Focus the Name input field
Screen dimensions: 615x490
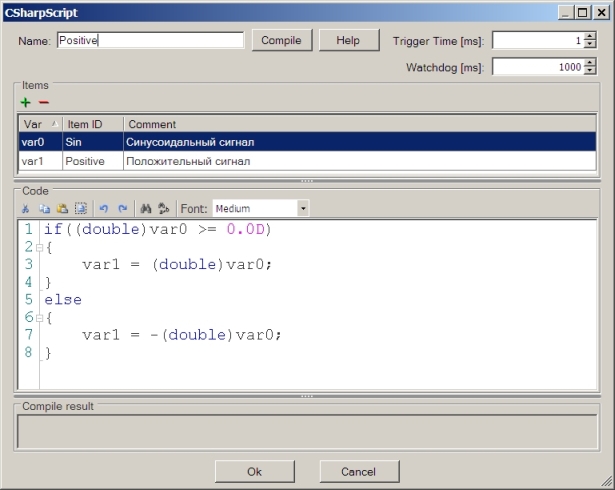(x=150, y=40)
